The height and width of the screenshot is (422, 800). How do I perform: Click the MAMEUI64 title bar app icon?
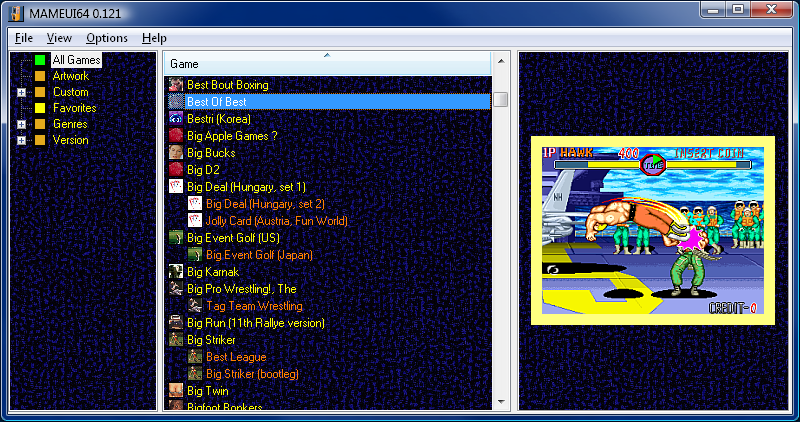(16, 13)
